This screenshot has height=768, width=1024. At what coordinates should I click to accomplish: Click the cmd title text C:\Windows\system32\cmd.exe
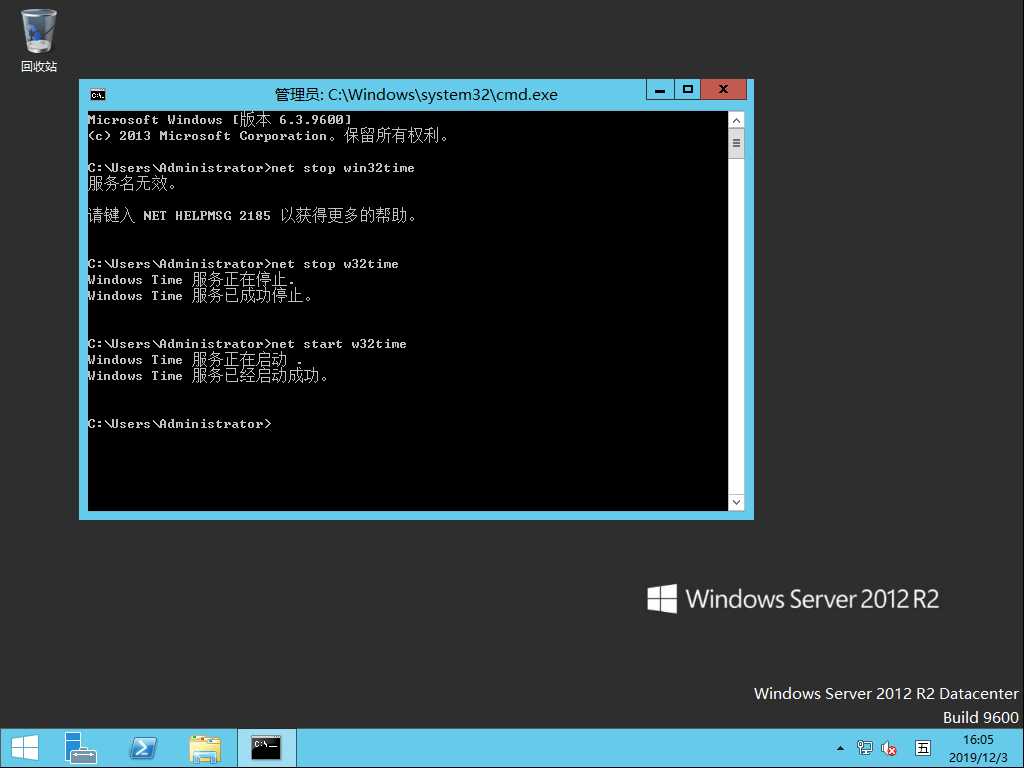pos(443,95)
